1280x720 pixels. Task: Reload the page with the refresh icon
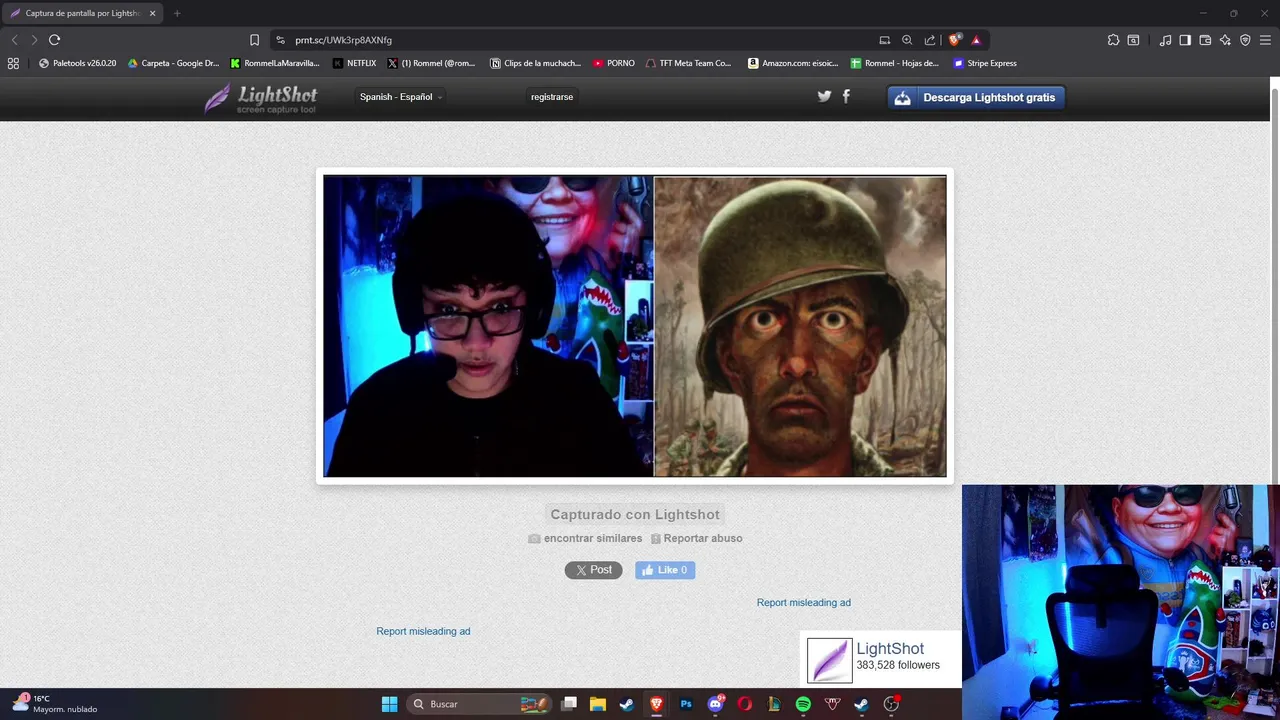pyautogui.click(x=54, y=40)
